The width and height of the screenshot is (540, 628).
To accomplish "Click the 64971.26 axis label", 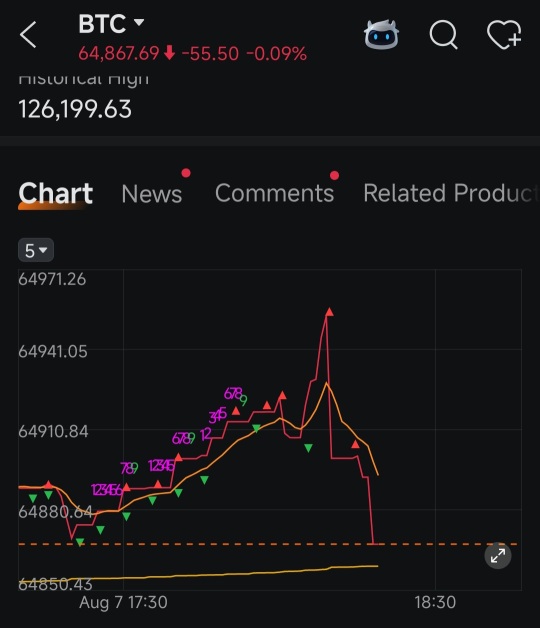I will 52,279.
